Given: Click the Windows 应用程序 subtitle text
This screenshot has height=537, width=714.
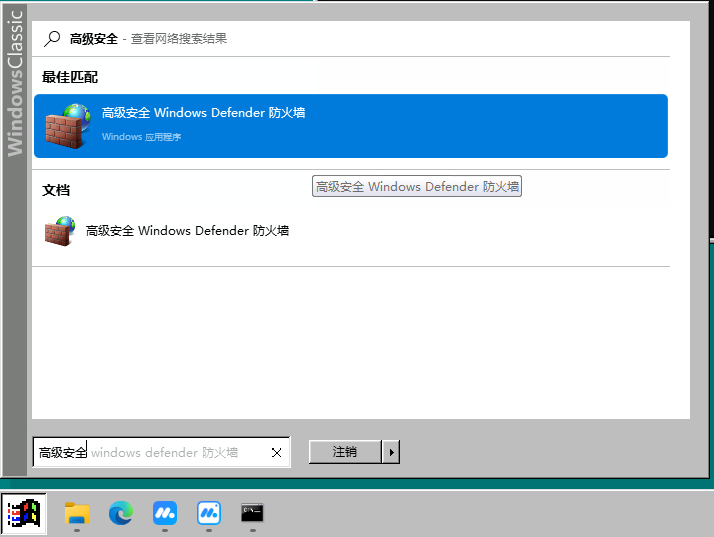Looking at the screenshot, I should pos(141,137).
